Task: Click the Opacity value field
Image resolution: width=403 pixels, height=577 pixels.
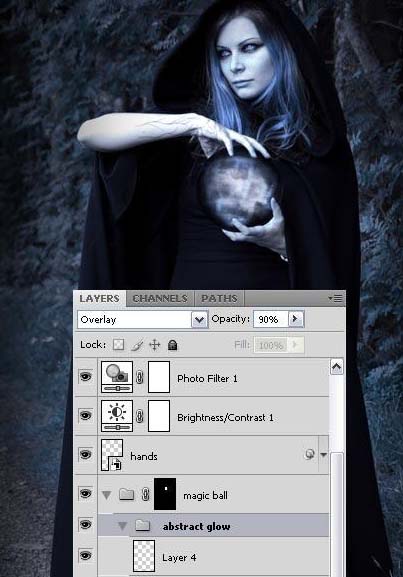Action: coord(271,319)
